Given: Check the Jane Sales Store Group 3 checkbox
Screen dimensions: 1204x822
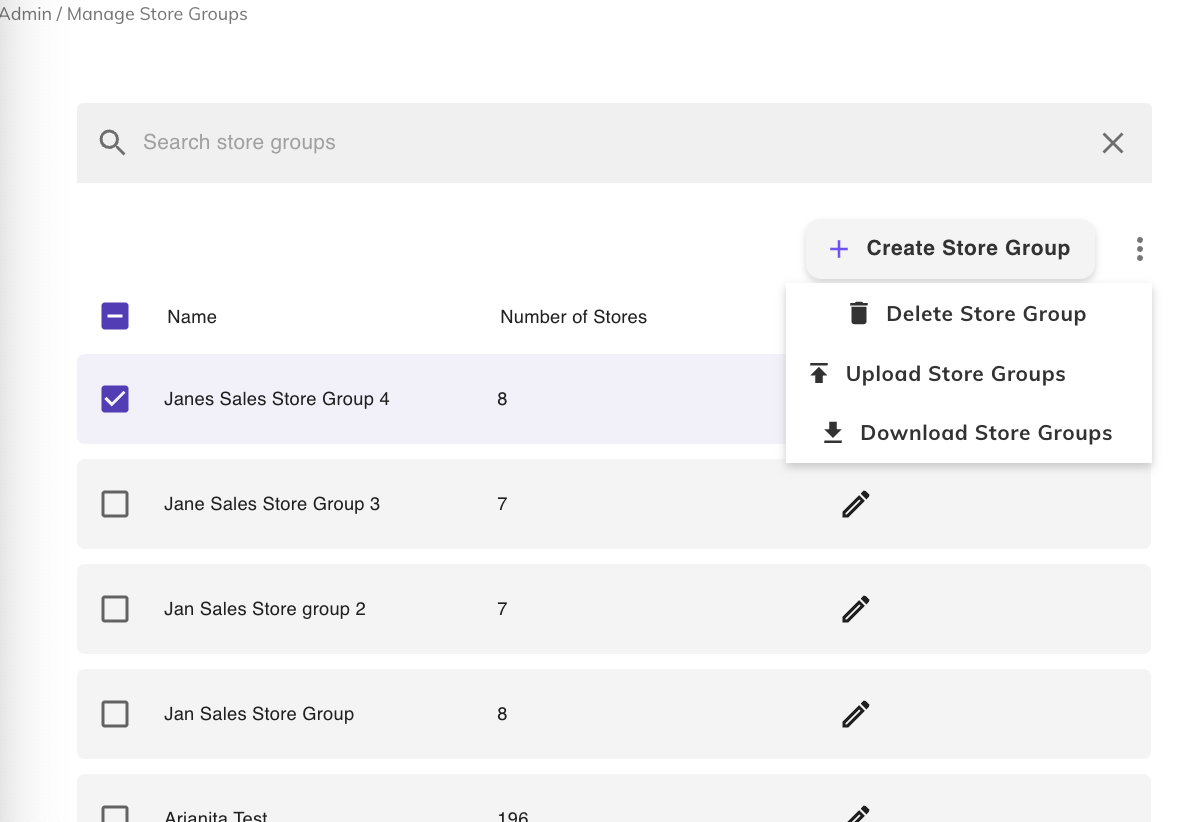Looking at the screenshot, I should 115,504.
